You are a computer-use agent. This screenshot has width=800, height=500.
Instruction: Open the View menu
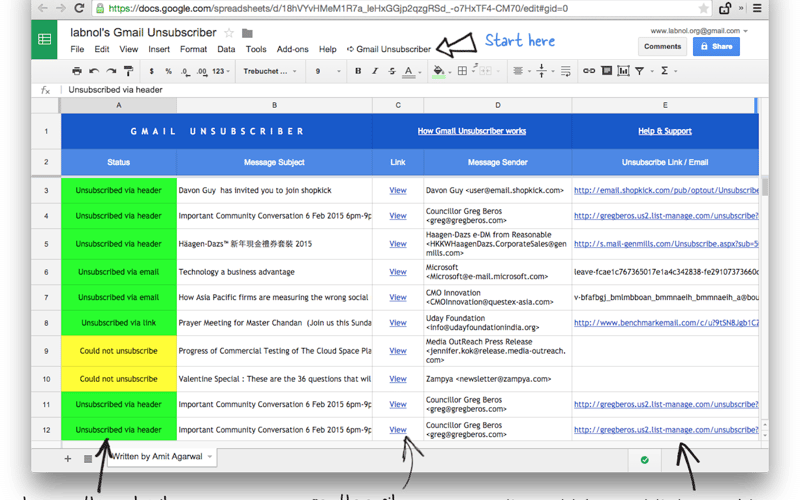(x=129, y=49)
